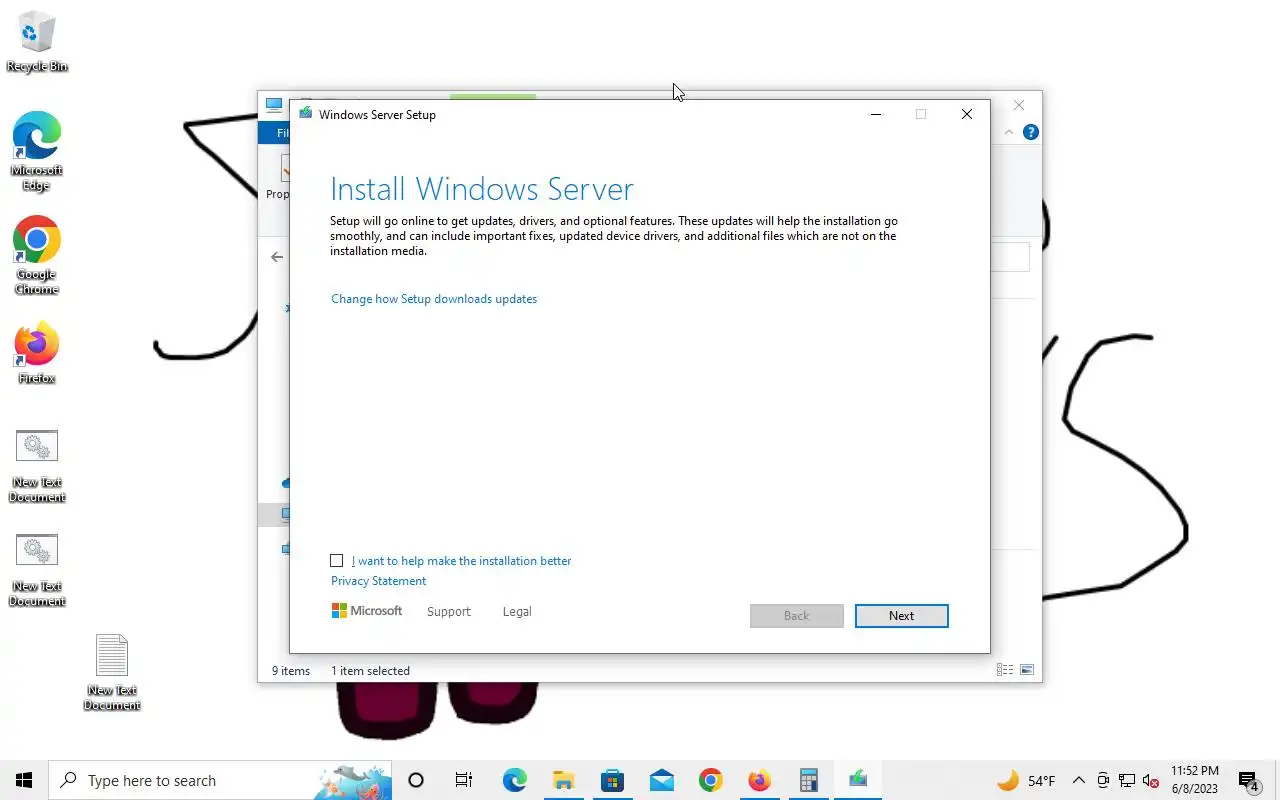Switch to Windows Setup taskbar icon
This screenshot has height=800, width=1280.
click(x=857, y=780)
